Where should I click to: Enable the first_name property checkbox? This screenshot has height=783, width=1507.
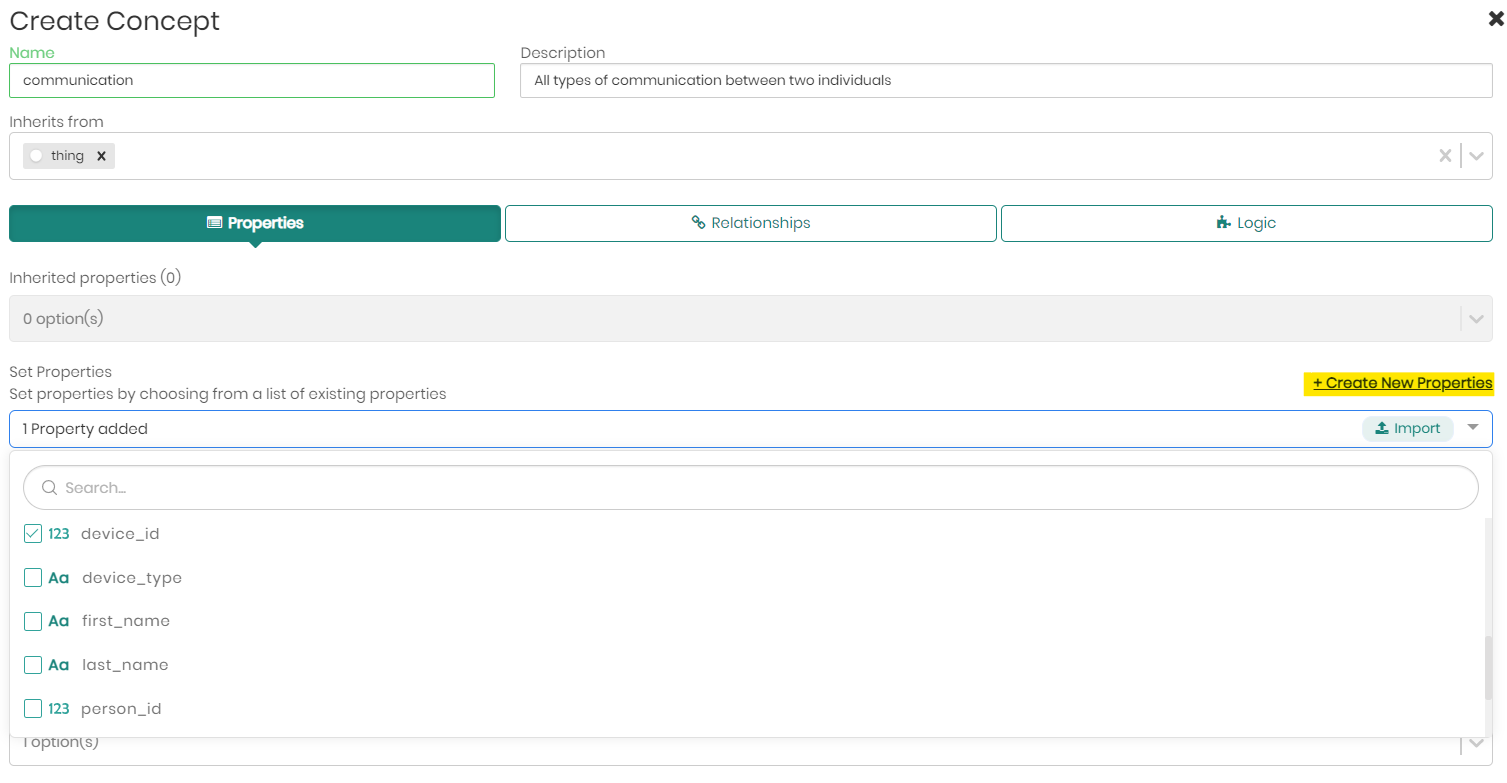(33, 621)
